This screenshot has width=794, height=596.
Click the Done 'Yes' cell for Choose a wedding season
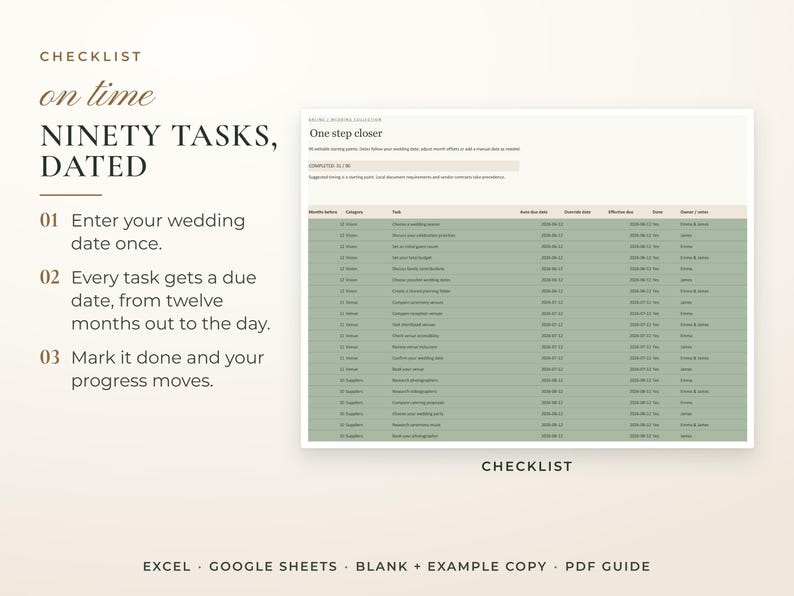(x=656, y=224)
